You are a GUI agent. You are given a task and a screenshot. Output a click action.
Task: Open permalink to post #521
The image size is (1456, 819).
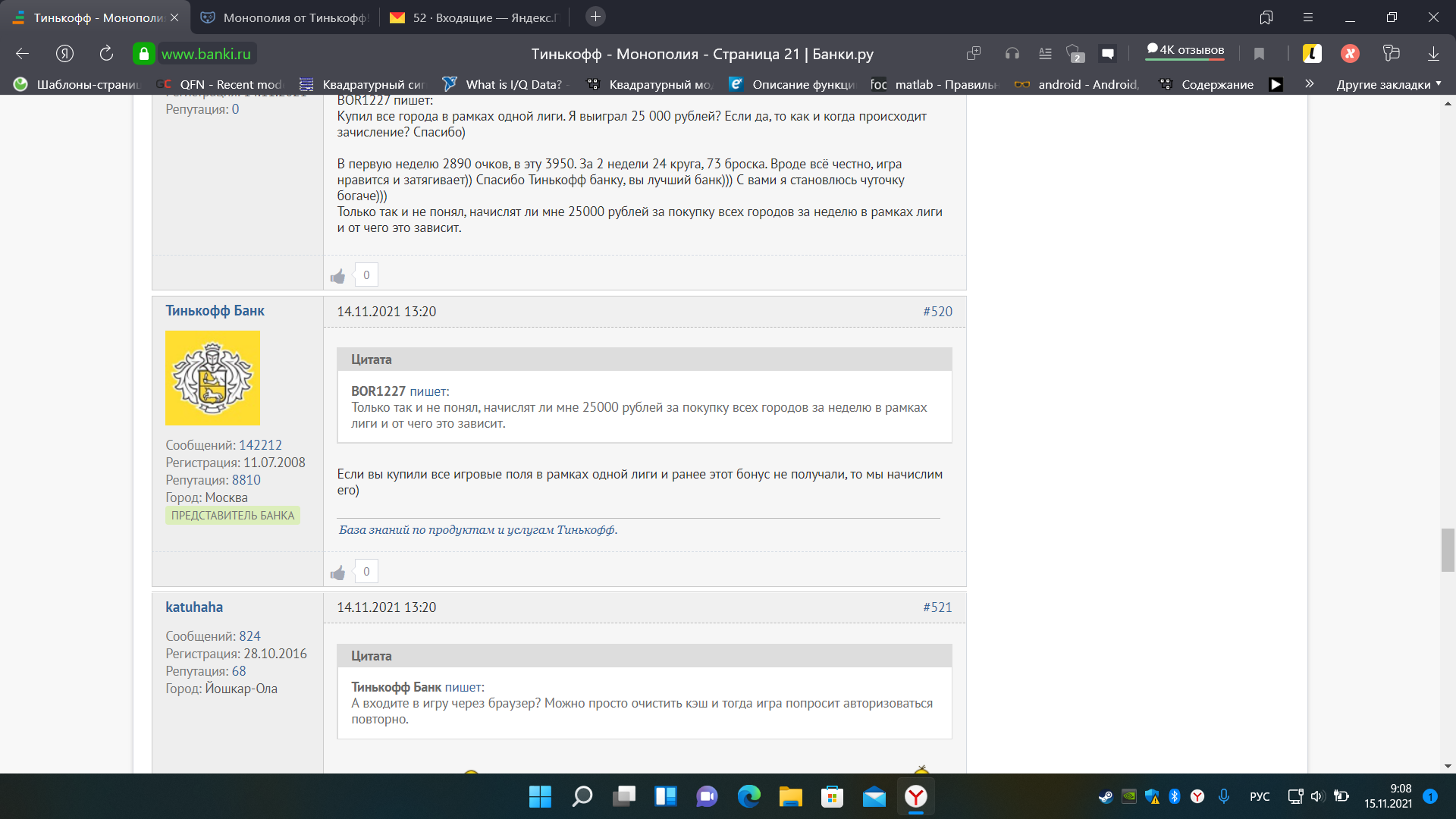[x=937, y=607]
